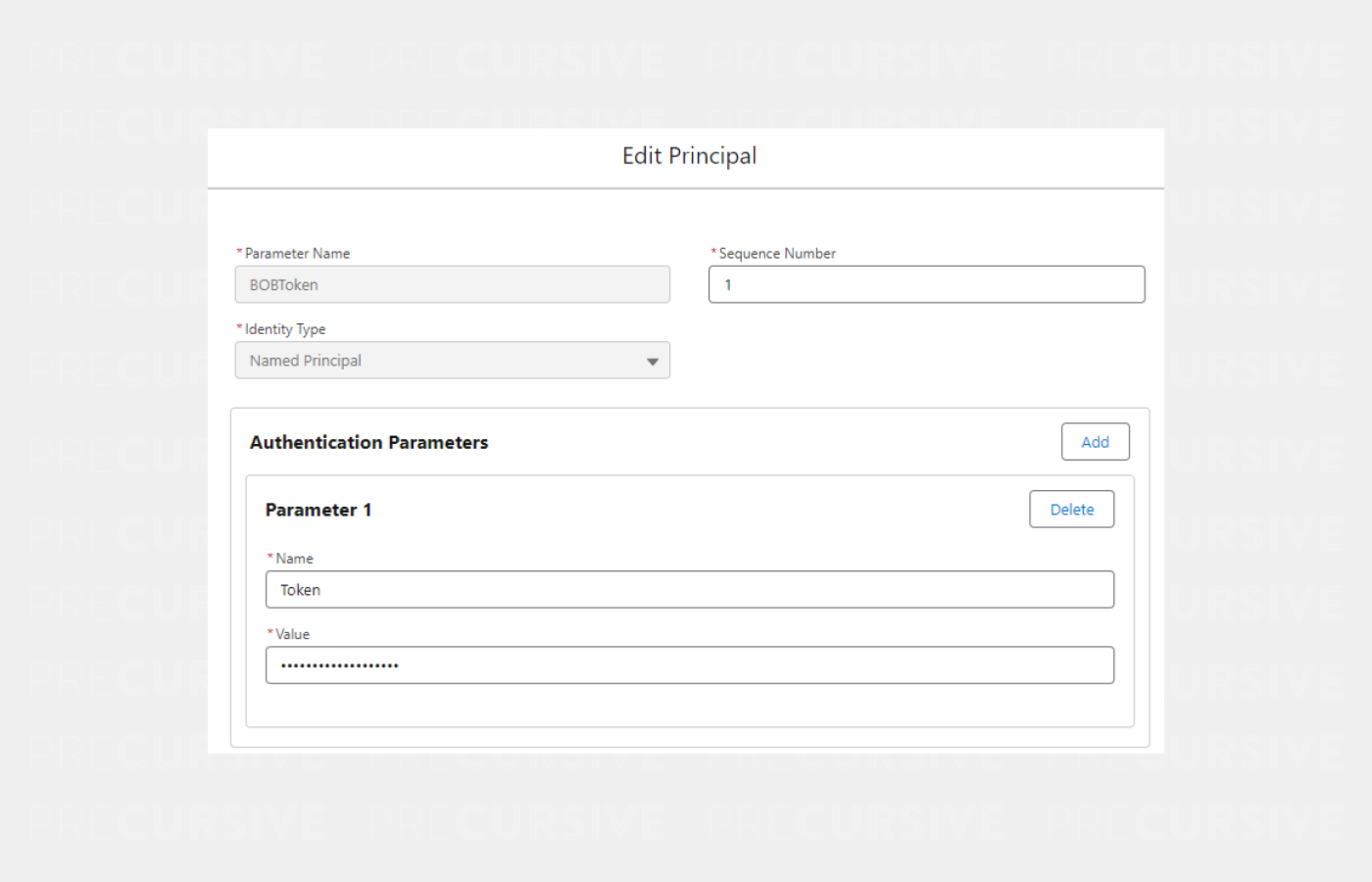Select the Named Principal combo box text
Image resolution: width=1372 pixels, height=882 pixels.
coord(305,361)
